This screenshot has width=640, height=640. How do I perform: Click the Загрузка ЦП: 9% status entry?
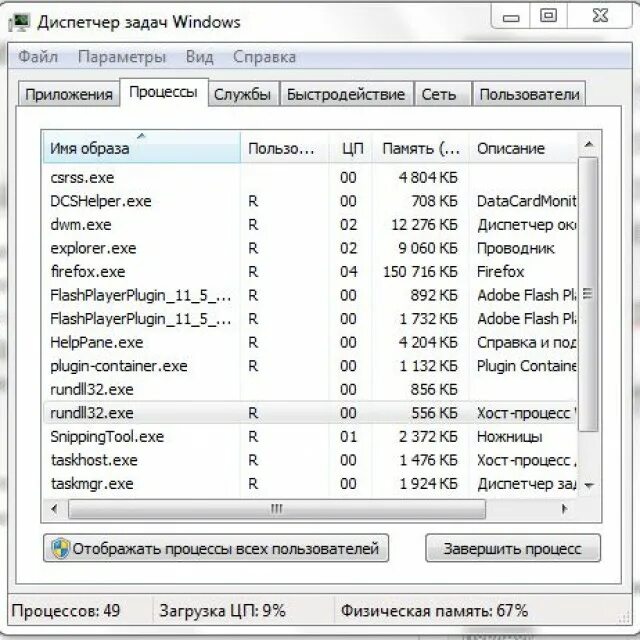point(222,611)
